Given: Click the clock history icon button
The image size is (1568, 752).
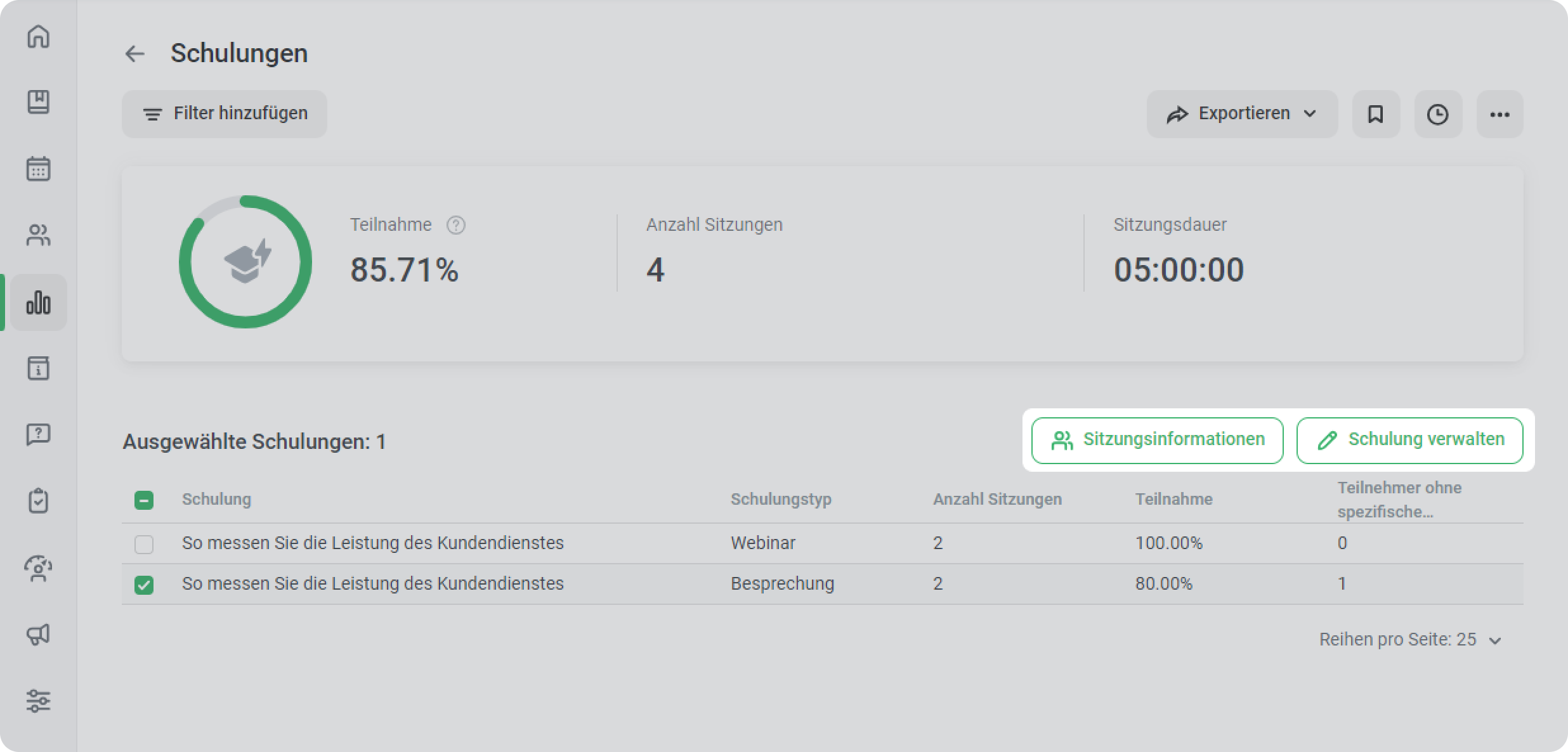Looking at the screenshot, I should [1438, 114].
